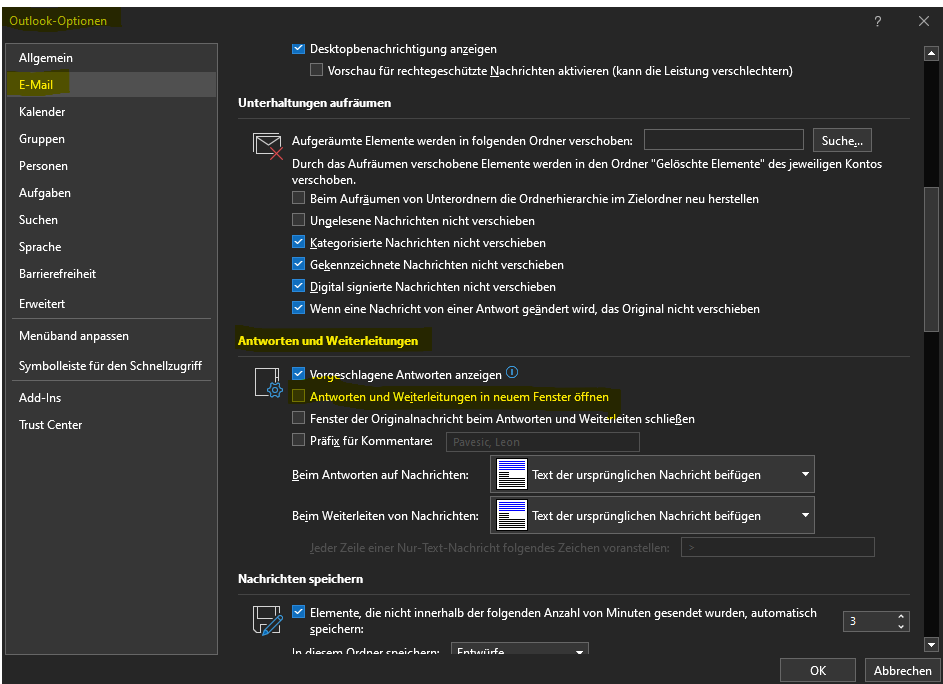Open Aufgaben options category
This screenshot has width=943, height=684.
(x=111, y=193)
